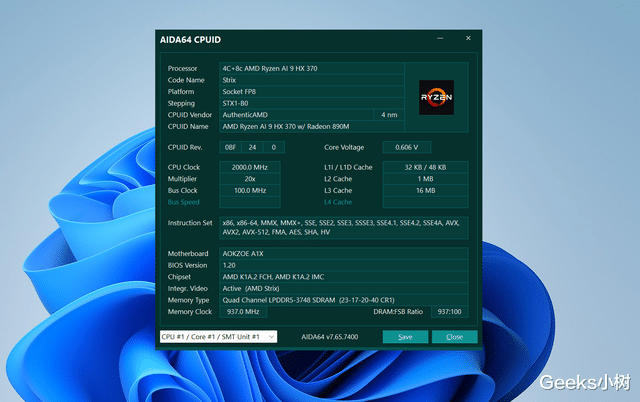Click the CPUID Rev. 0BF field
Screen dimensions: 640x402
pos(231,147)
